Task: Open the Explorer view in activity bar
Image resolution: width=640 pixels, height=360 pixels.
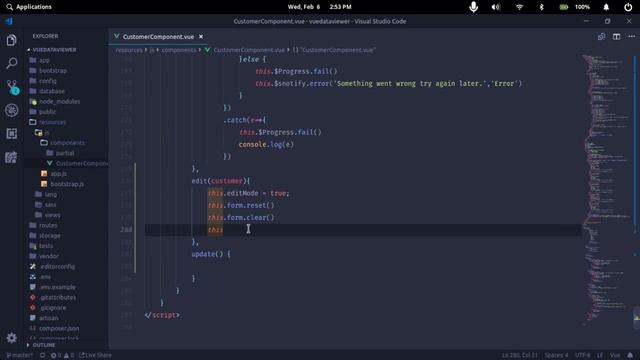Action: click(x=11, y=40)
